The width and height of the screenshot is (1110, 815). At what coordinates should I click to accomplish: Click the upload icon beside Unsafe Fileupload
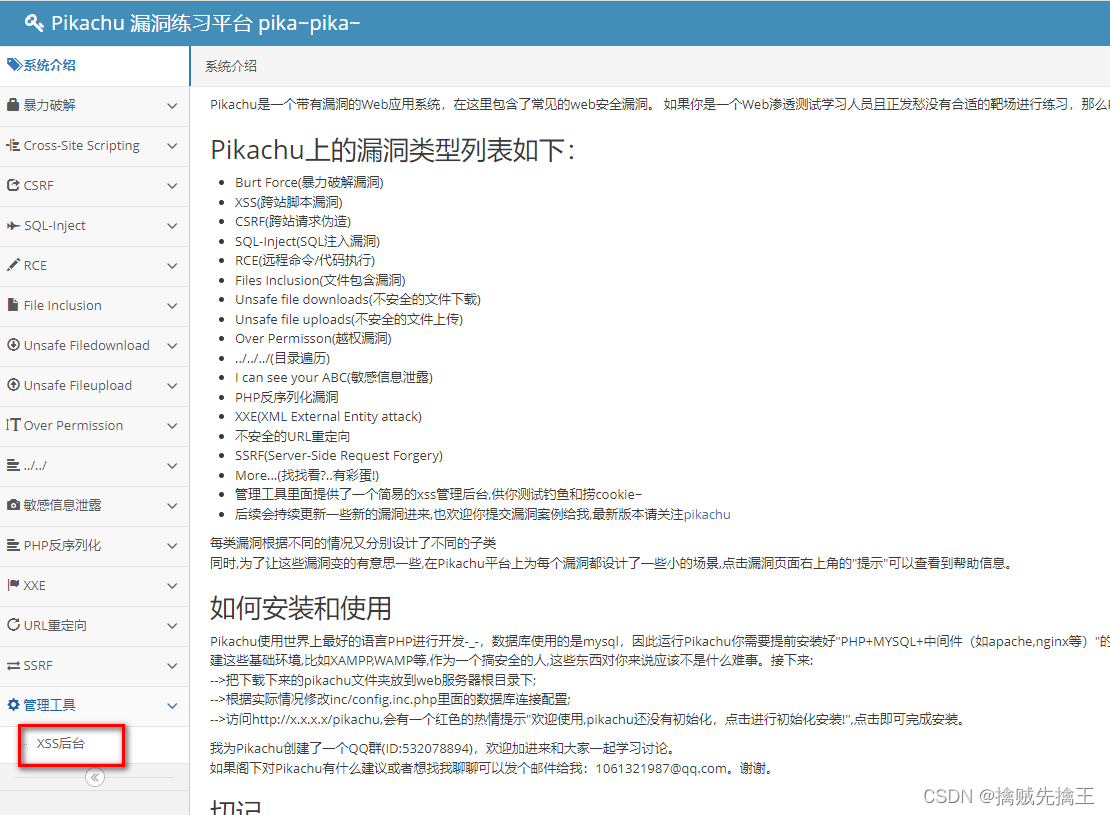[13, 385]
